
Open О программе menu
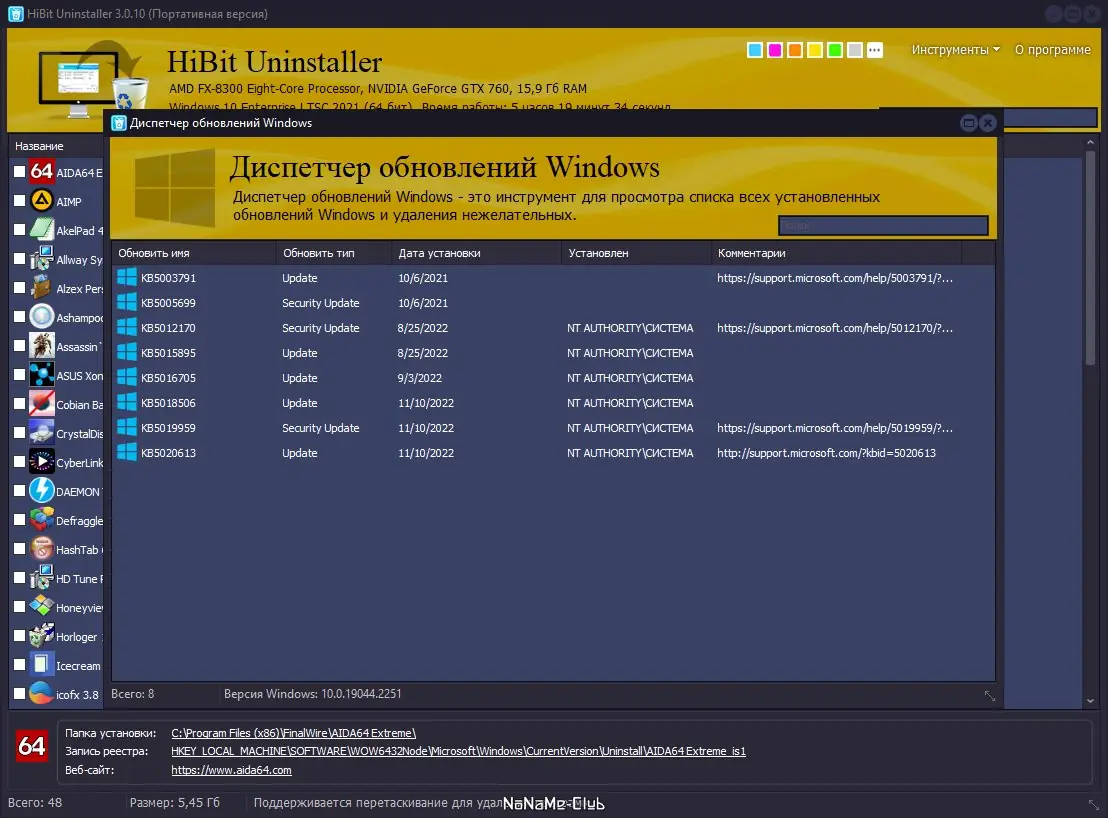(1052, 49)
